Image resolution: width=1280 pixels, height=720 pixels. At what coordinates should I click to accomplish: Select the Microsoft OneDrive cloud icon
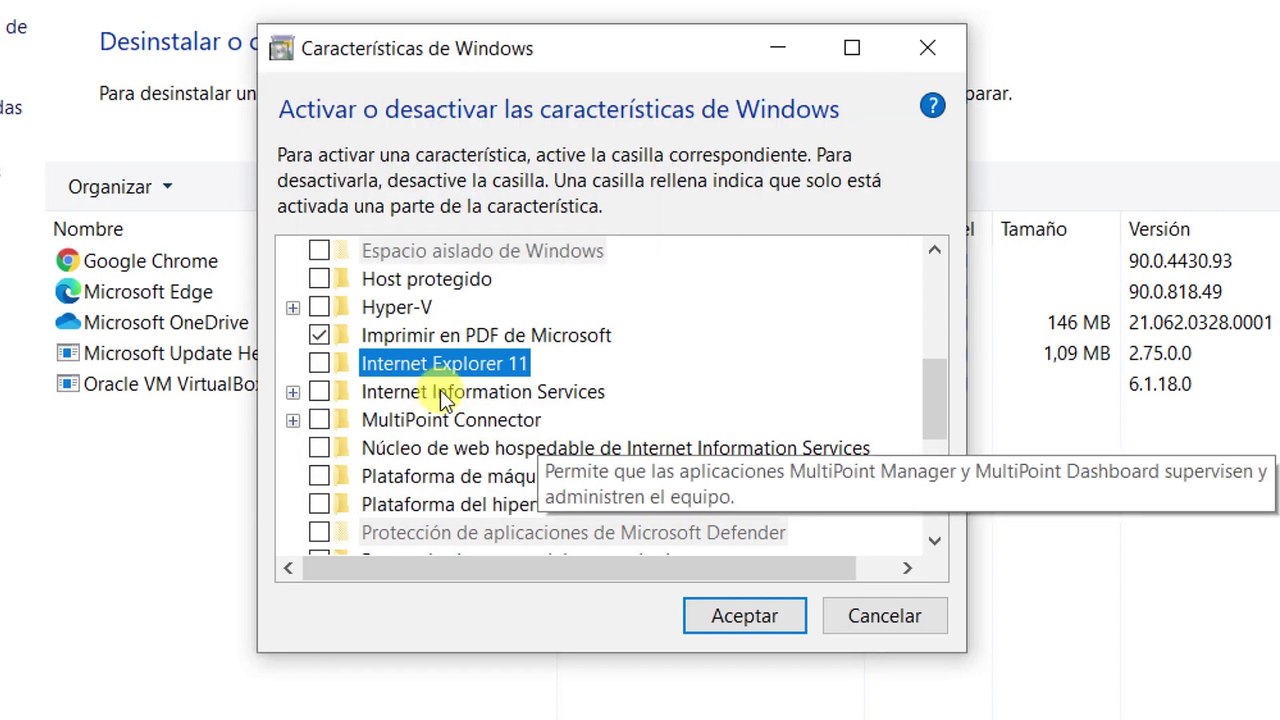point(67,322)
